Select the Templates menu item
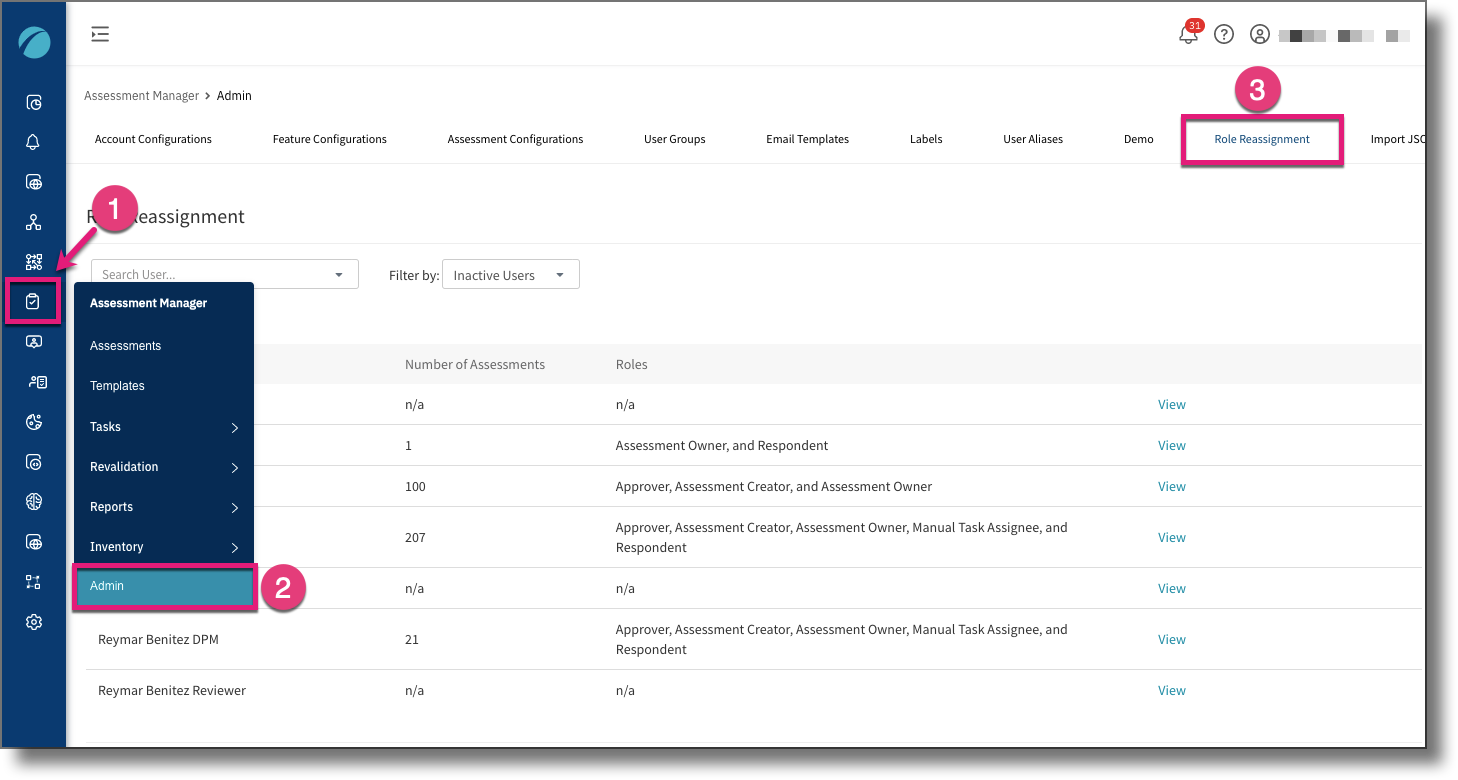This screenshot has width=1458, height=780. coord(117,385)
